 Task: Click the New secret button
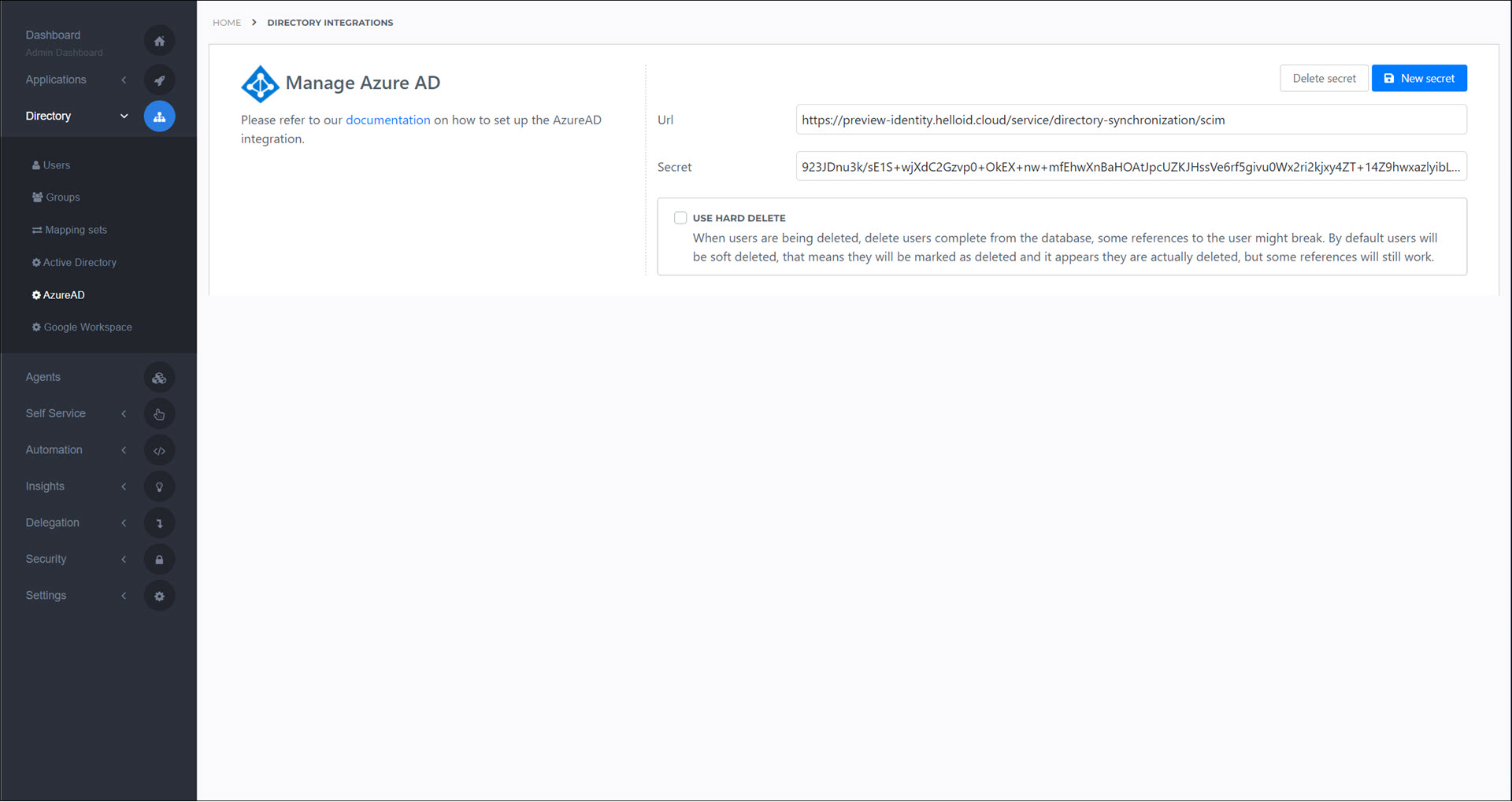[1419, 79]
